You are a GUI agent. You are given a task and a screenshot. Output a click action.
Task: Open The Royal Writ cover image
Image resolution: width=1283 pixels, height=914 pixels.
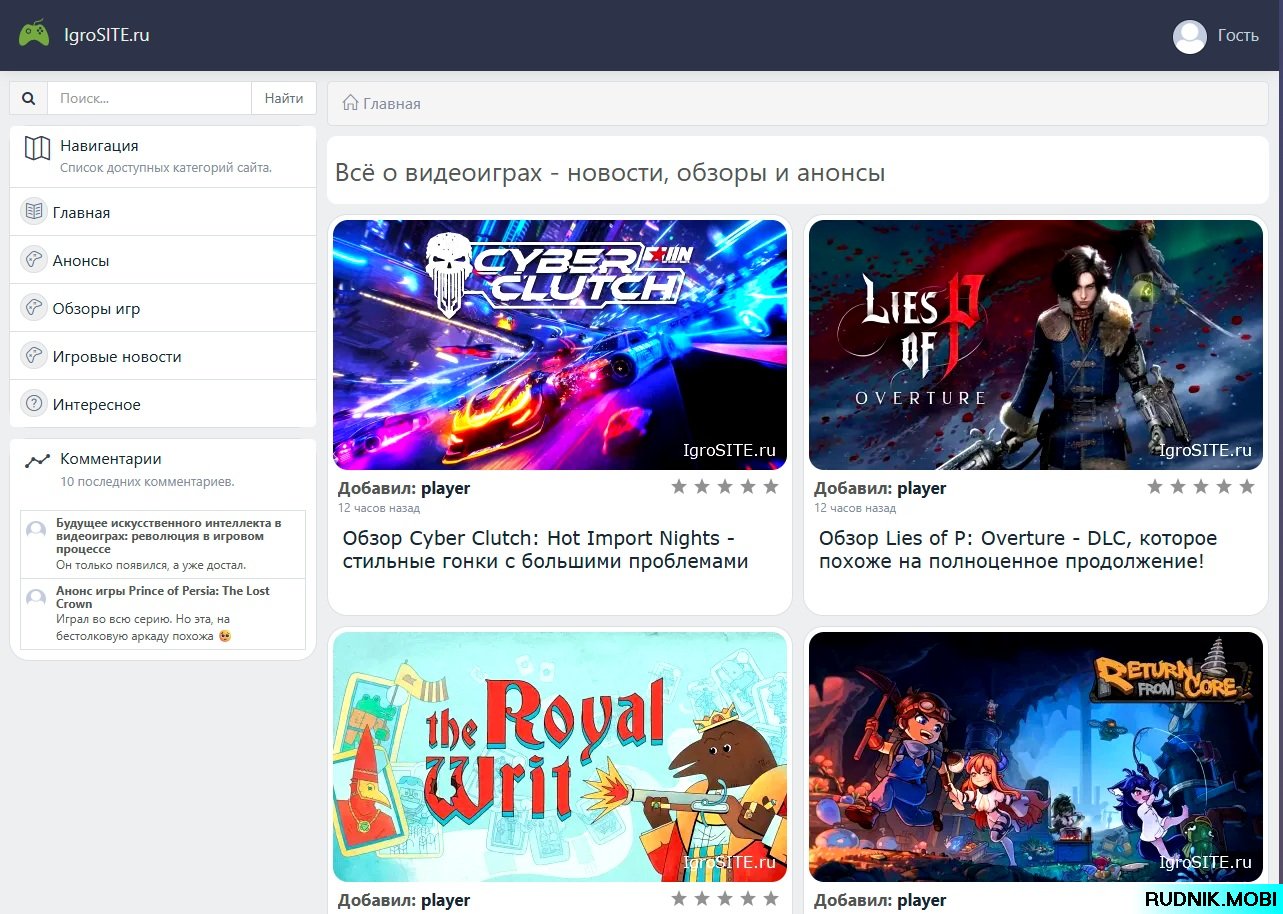click(x=560, y=757)
